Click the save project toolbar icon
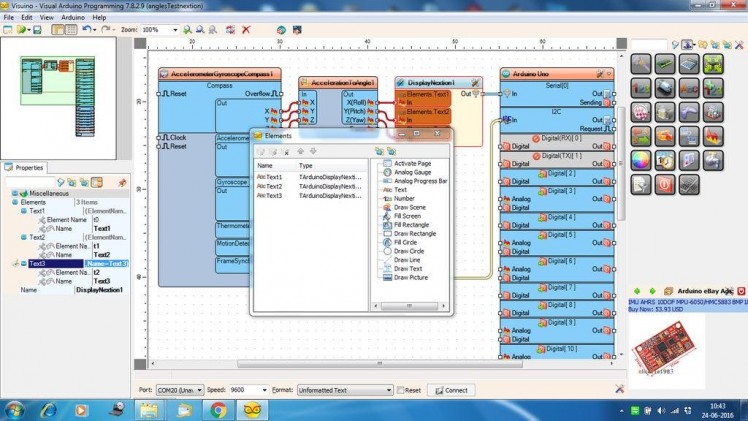Viewport: 748px width, 421px height. click(x=37, y=30)
